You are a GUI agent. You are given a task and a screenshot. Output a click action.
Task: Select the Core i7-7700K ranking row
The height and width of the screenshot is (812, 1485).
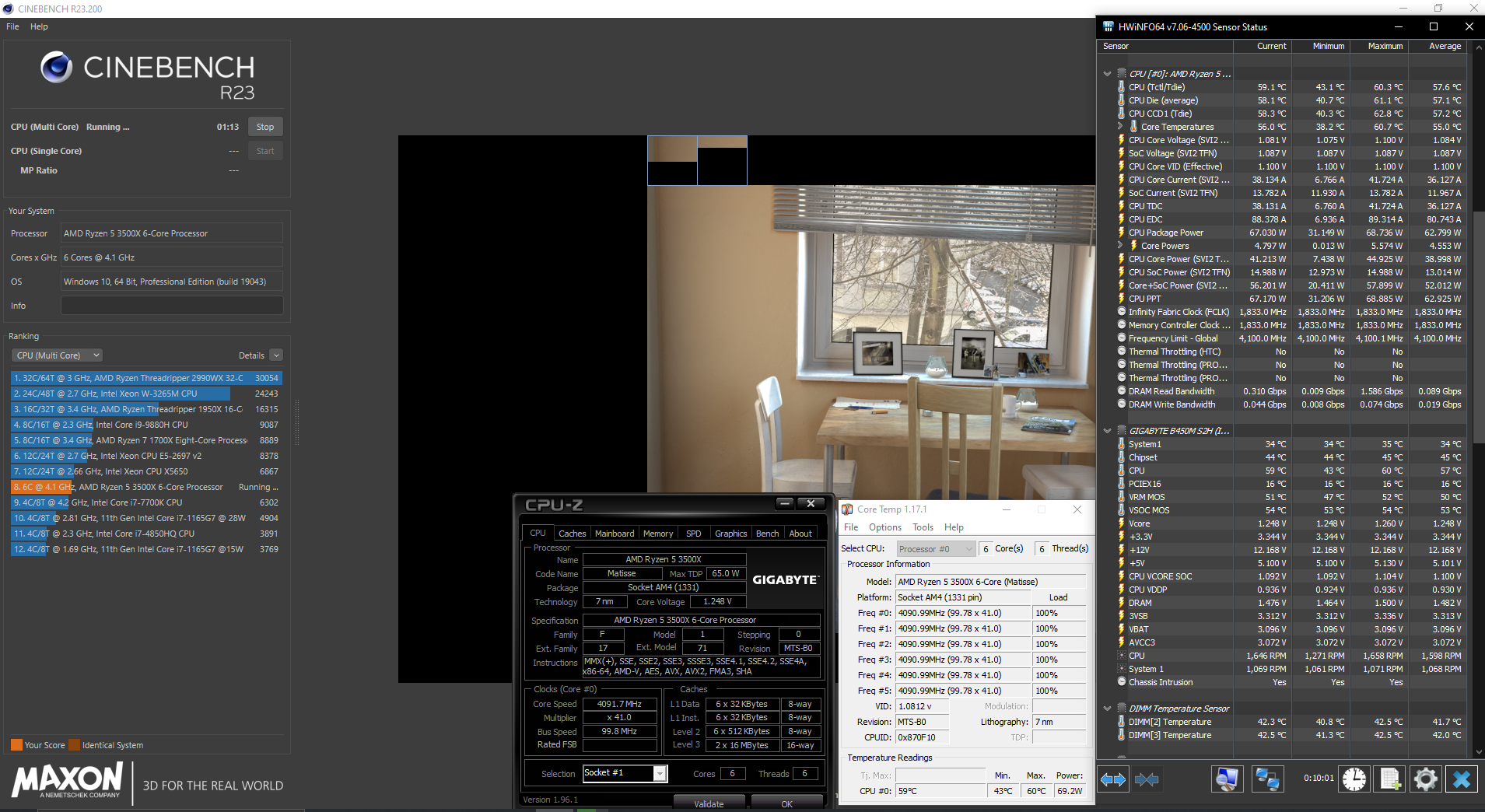pyautogui.click(x=146, y=502)
